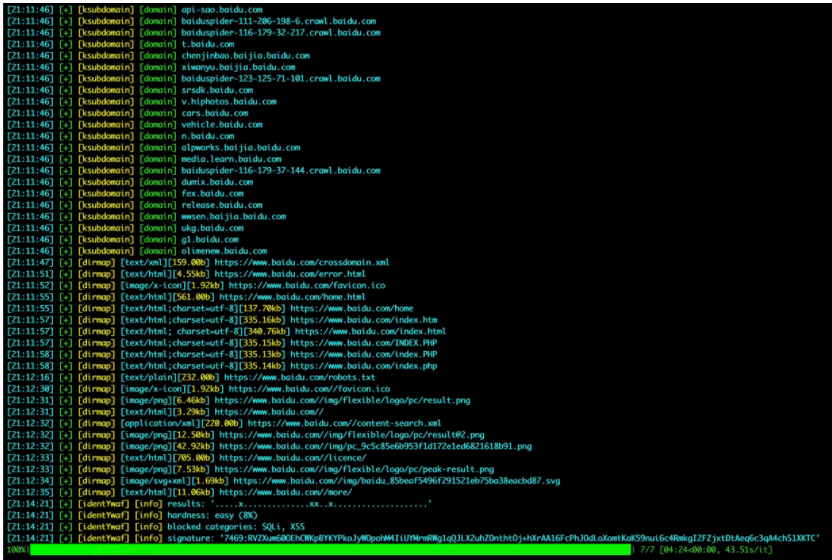Select cars.baidu.com domain
832x560 pixels.
(215, 113)
